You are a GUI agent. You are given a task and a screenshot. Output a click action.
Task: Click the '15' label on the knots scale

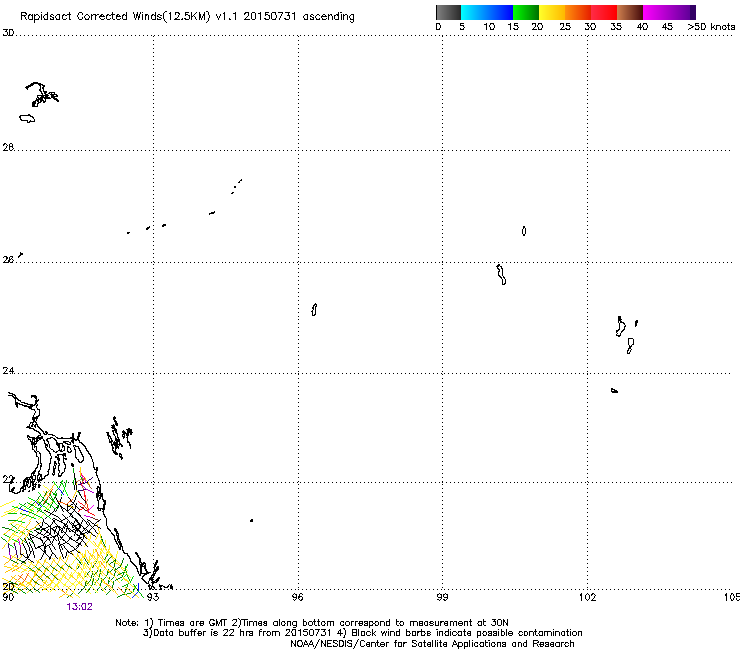[x=513, y=27]
